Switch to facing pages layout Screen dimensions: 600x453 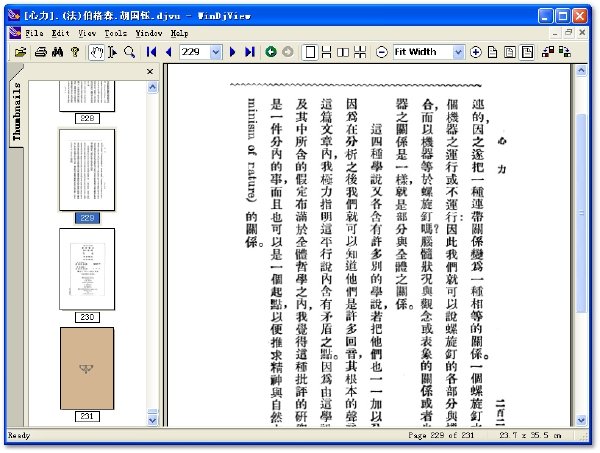(342, 52)
